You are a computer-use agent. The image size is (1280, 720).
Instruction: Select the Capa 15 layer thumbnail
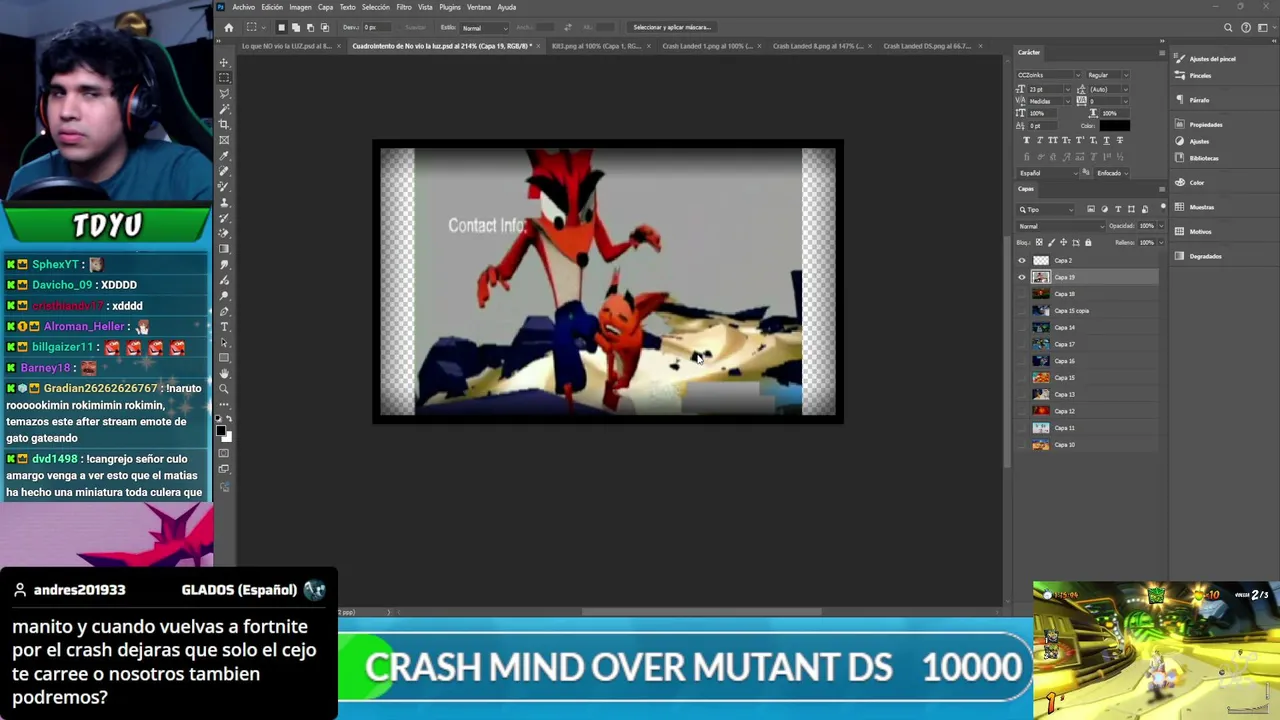click(x=1041, y=378)
